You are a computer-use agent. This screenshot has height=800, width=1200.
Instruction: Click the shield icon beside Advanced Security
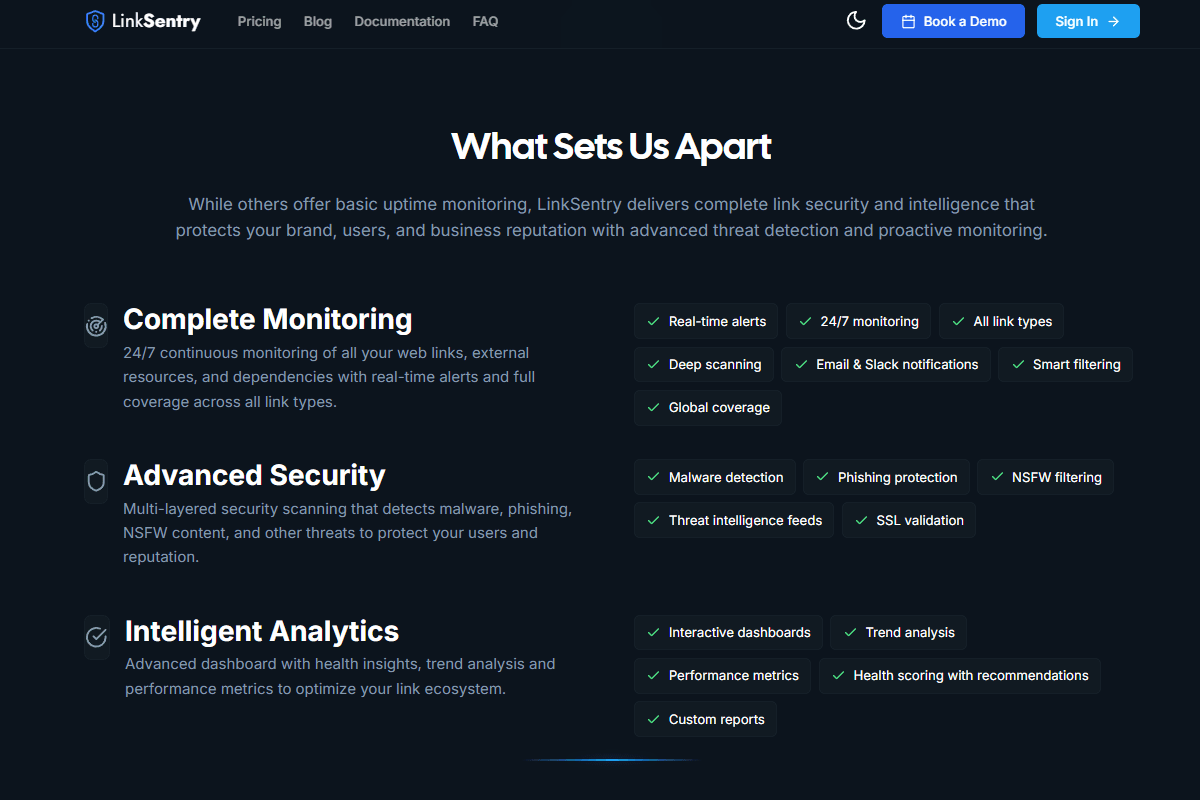[x=96, y=482]
